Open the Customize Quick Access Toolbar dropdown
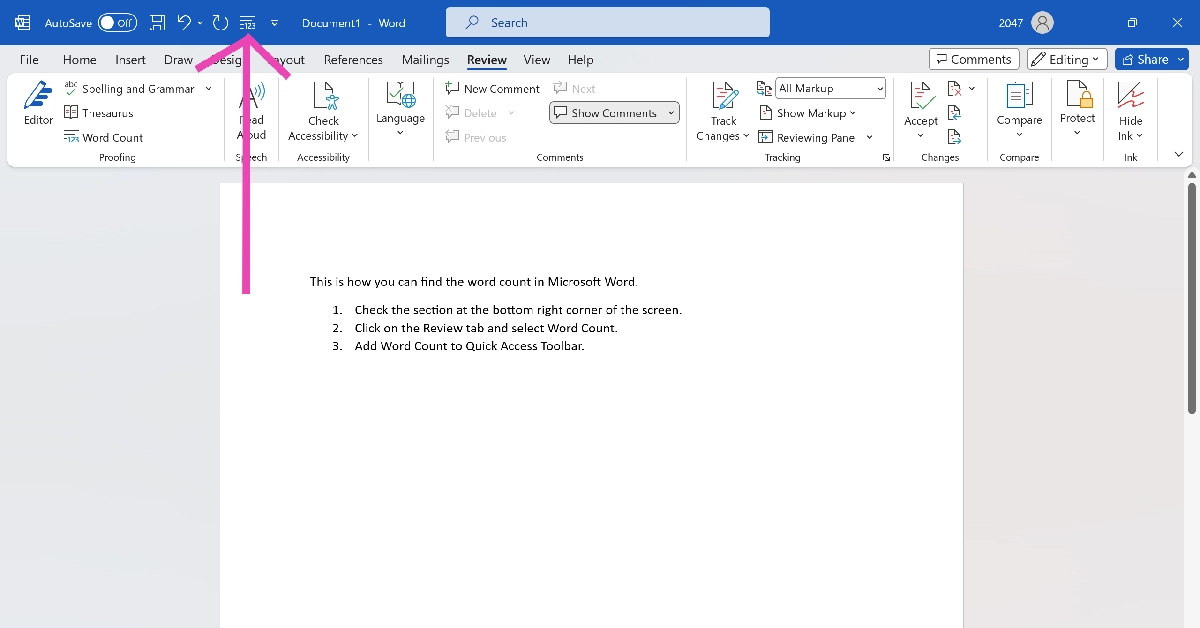The image size is (1200, 628). pos(275,22)
